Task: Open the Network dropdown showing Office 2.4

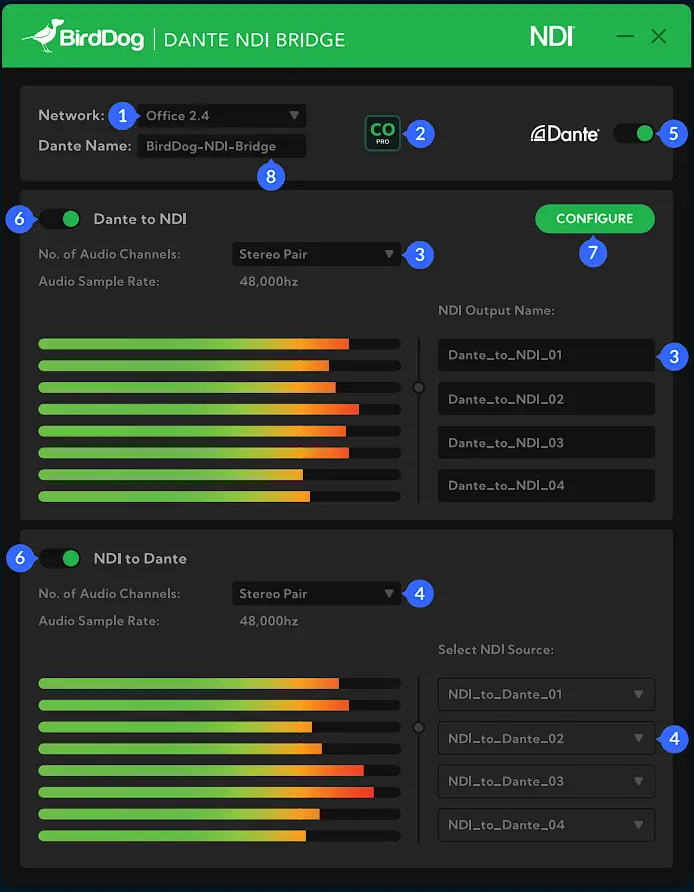Action: (x=222, y=115)
